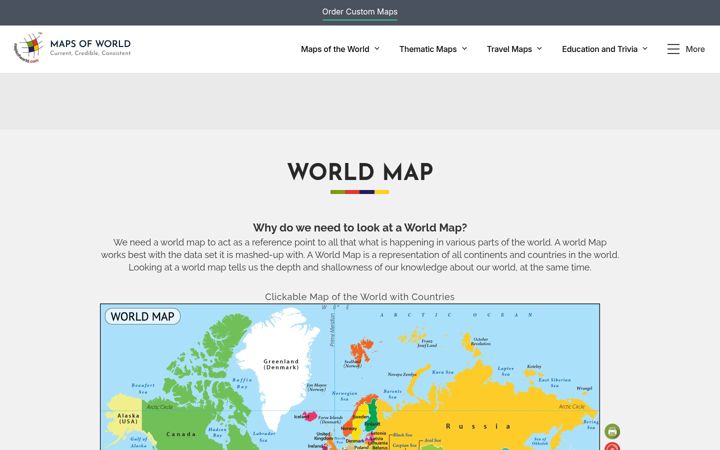Click Canada on the clickable map
The width and height of the screenshot is (720, 450).
[181, 434]
